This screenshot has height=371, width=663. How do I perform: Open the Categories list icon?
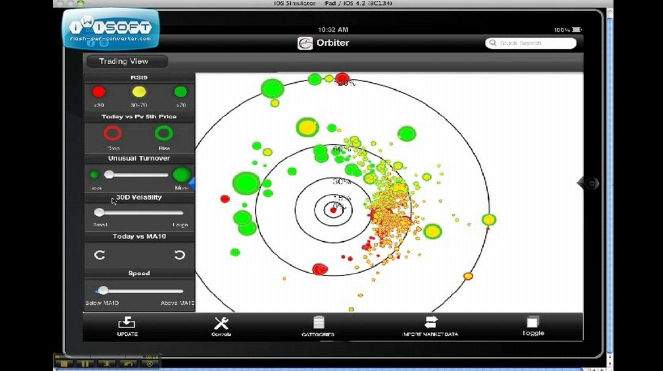(x=318, y=322)
